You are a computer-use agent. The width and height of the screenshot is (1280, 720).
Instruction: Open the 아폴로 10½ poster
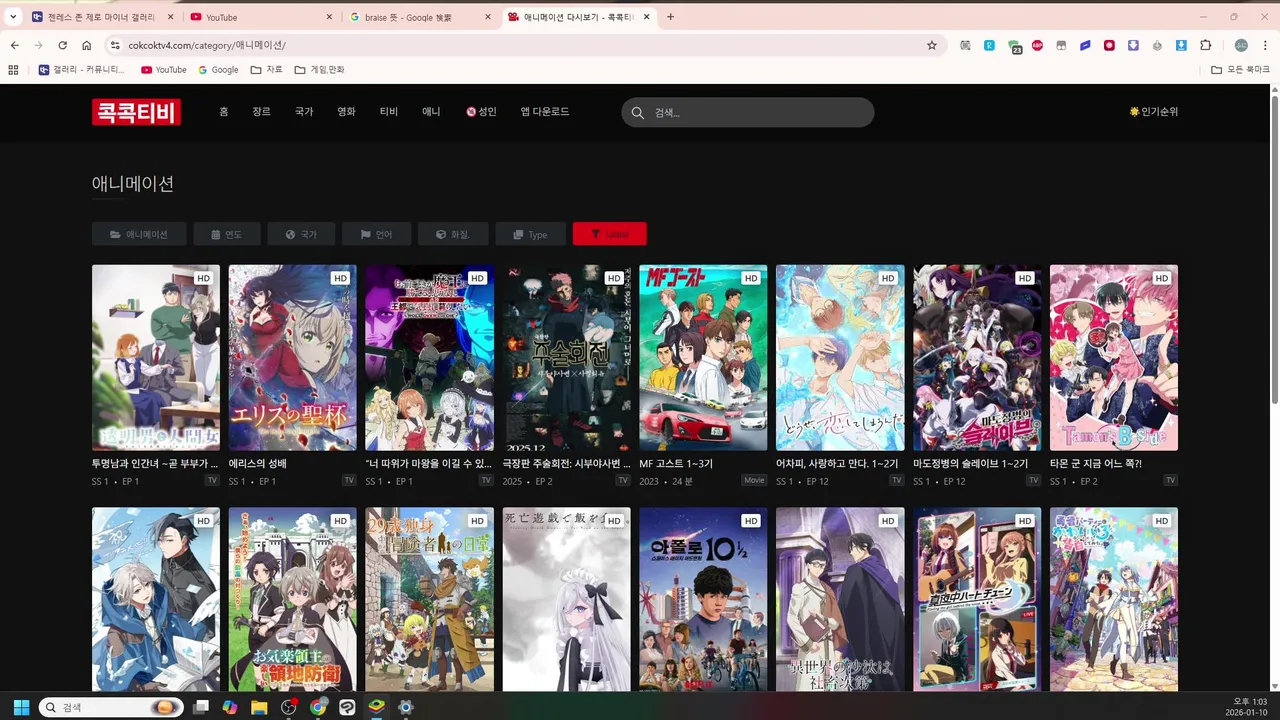click(703, 599)
